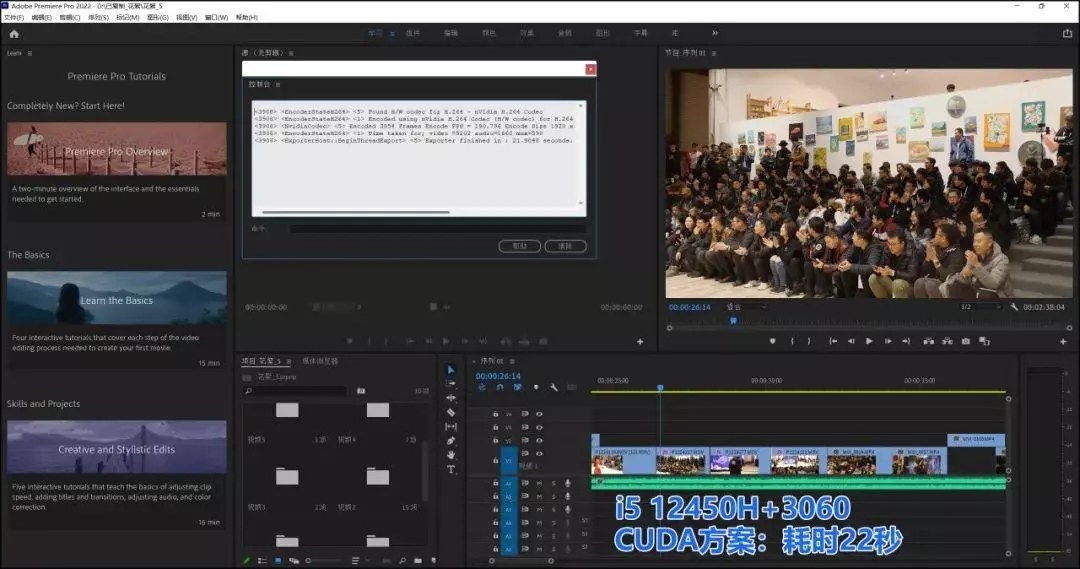This screenshot has height=569, width=1080.
Task: Mark In point in Program Monitor
Action: (792, 341)
